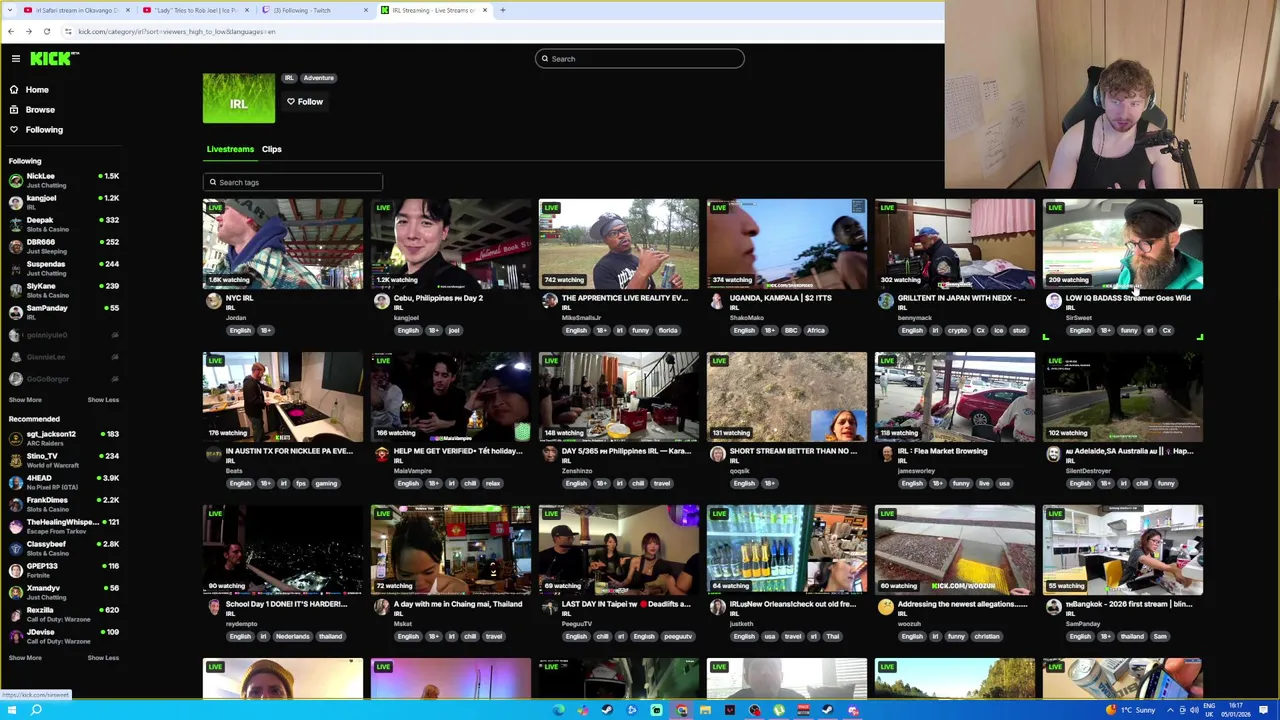Open the IRL category cover image
This screenshot has width=1280, height=720.
pyautogui.click(x=238, y=98)
